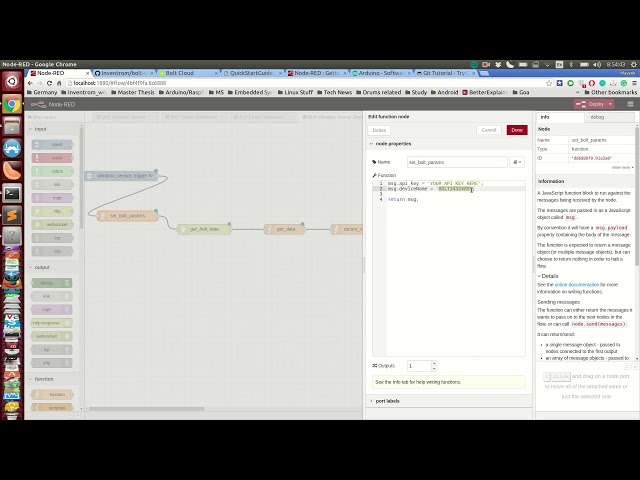640x480 pixels.
Task: Select the http response palette node
Action: tap(52, 323)
